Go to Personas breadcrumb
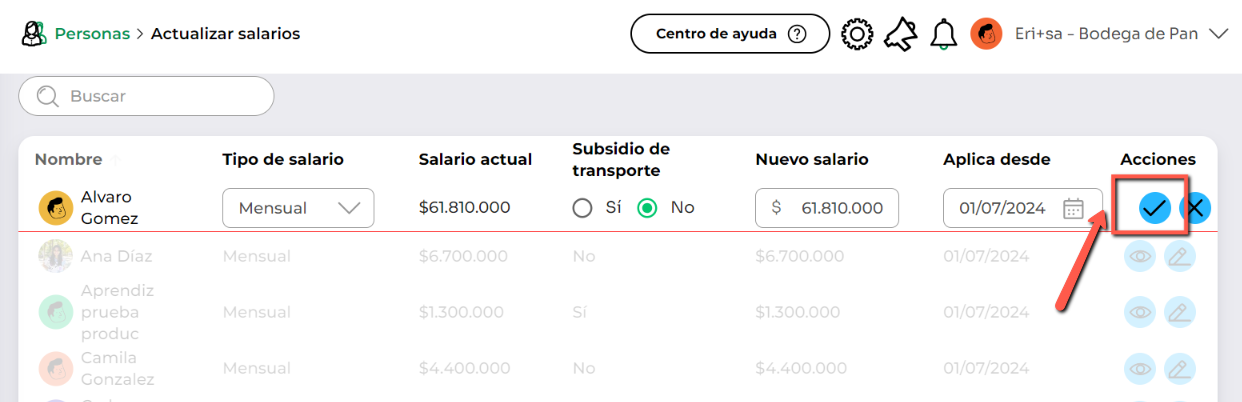The image size is (1242, 402). click(x=92, y=34)
